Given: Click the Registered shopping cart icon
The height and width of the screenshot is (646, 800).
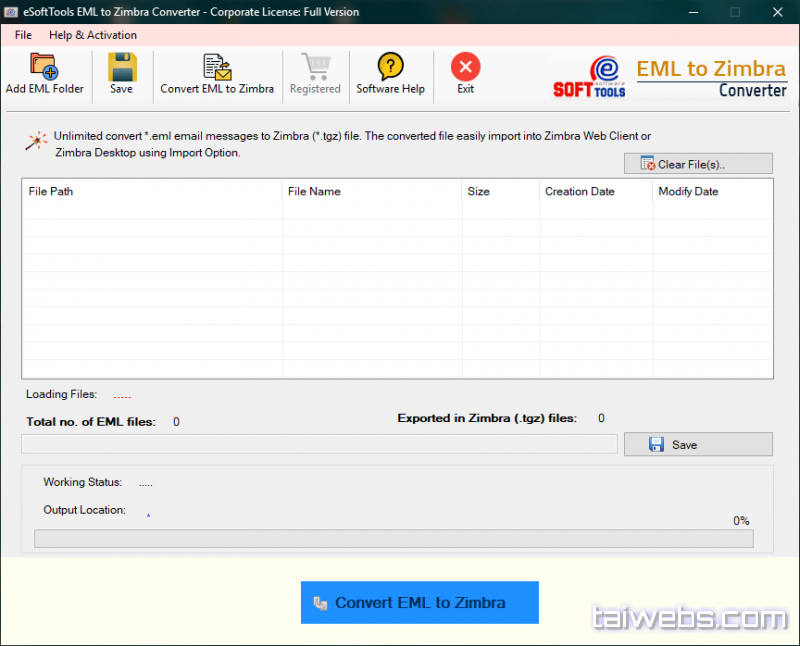Looking at the screenshot, I should pos(315,66).
